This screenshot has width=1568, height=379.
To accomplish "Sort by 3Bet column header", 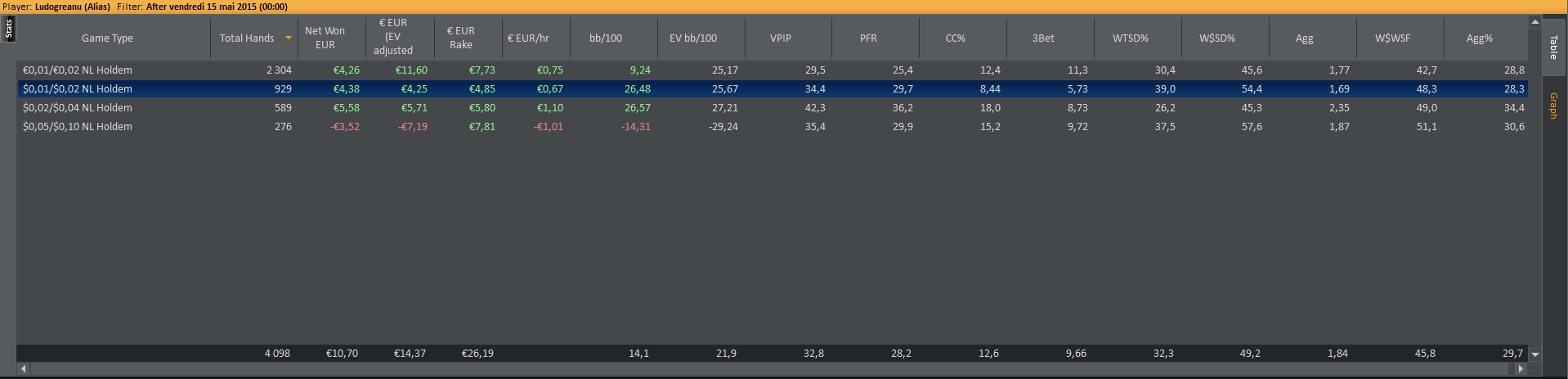I will coord(1043,38).
